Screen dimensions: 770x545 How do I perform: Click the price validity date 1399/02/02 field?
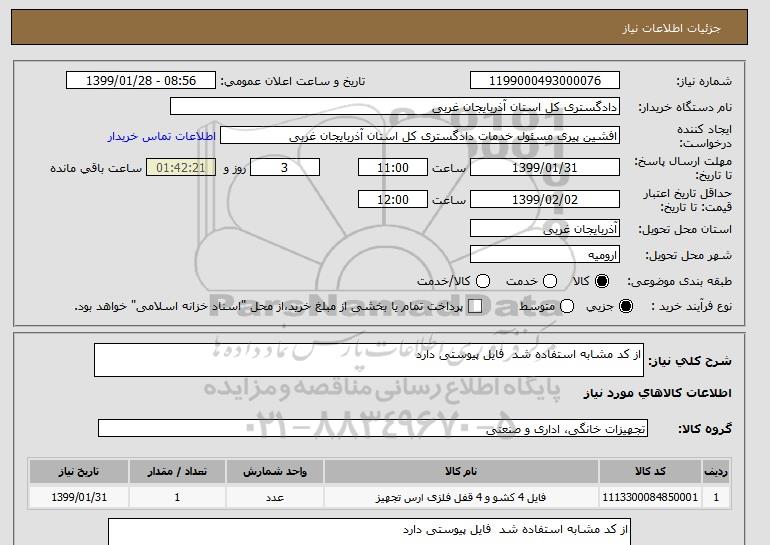pos(545,199)
